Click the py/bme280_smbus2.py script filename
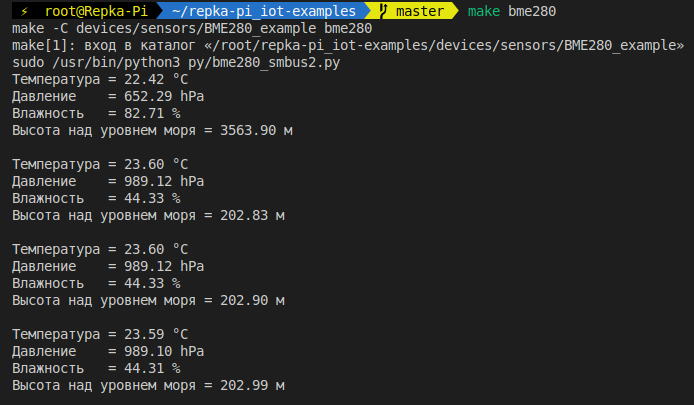 point(264,63)
